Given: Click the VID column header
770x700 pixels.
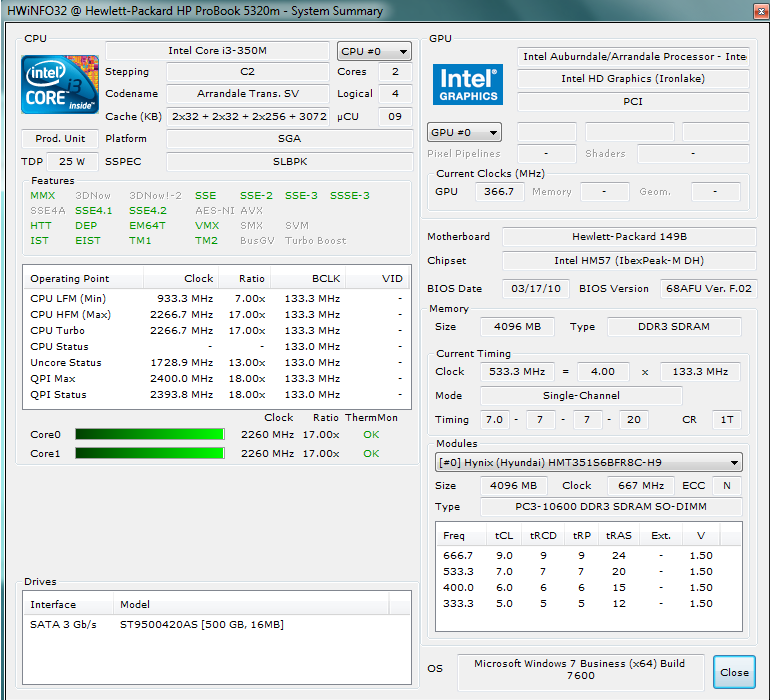Looking at the screenshot, I should (378, 279).
